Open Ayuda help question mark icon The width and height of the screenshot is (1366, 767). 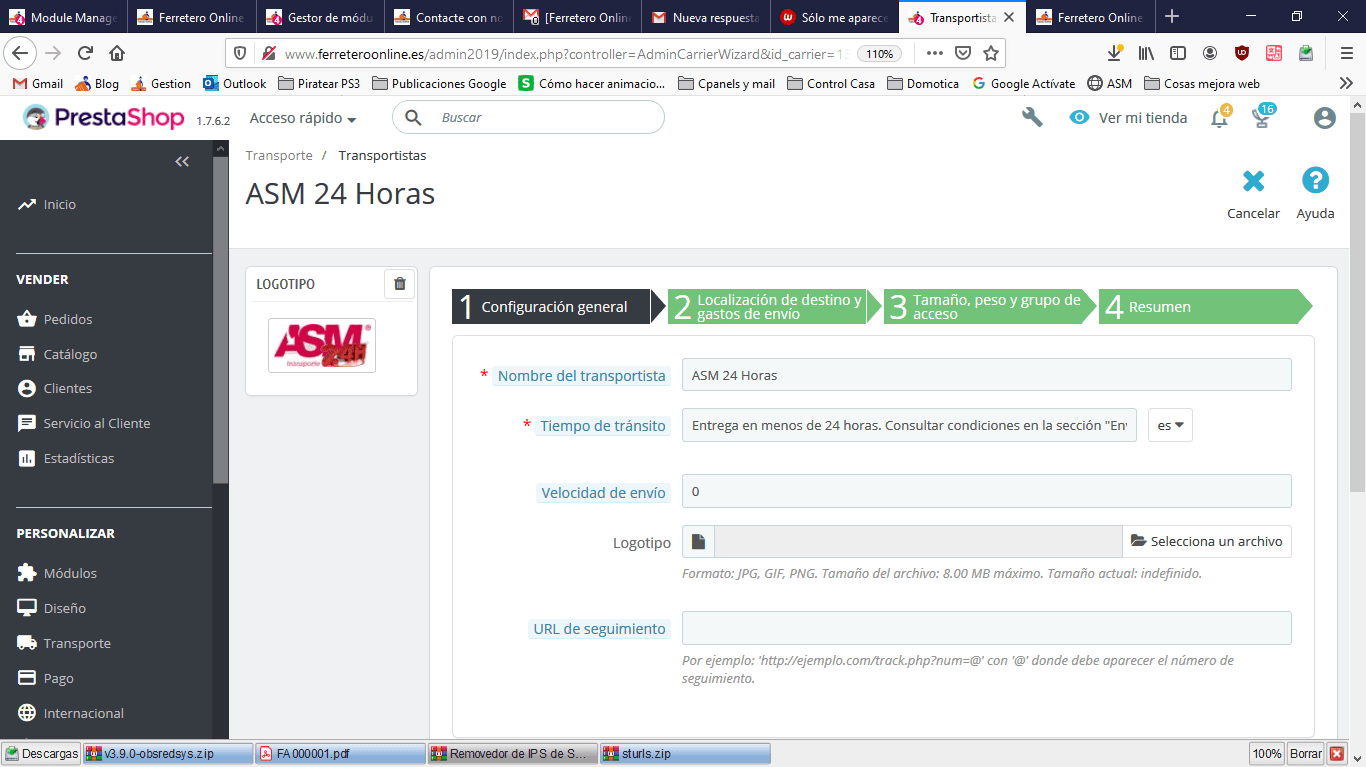coord(1315,181)
